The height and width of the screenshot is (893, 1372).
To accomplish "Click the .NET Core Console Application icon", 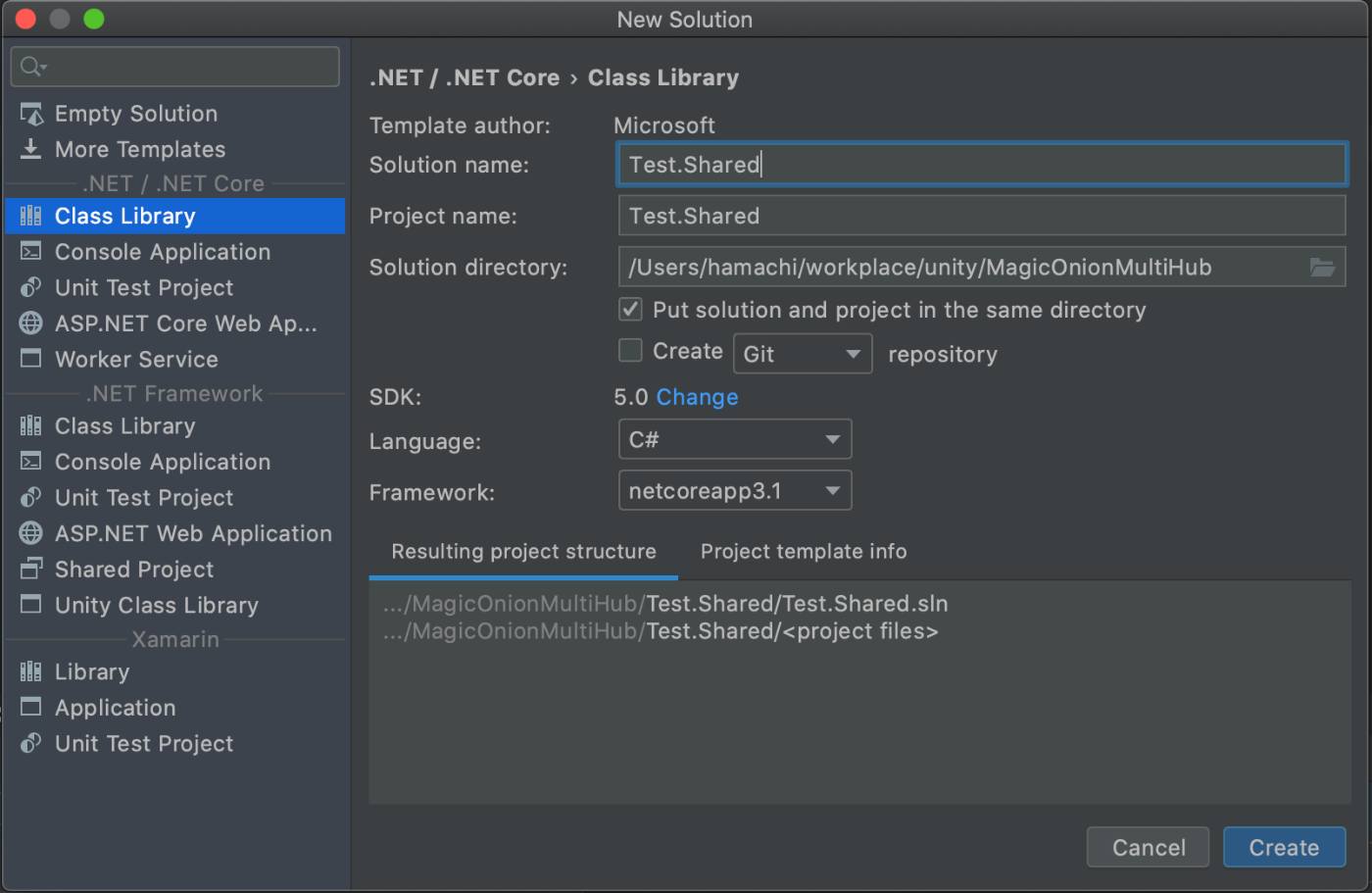I will coord(31,252).
